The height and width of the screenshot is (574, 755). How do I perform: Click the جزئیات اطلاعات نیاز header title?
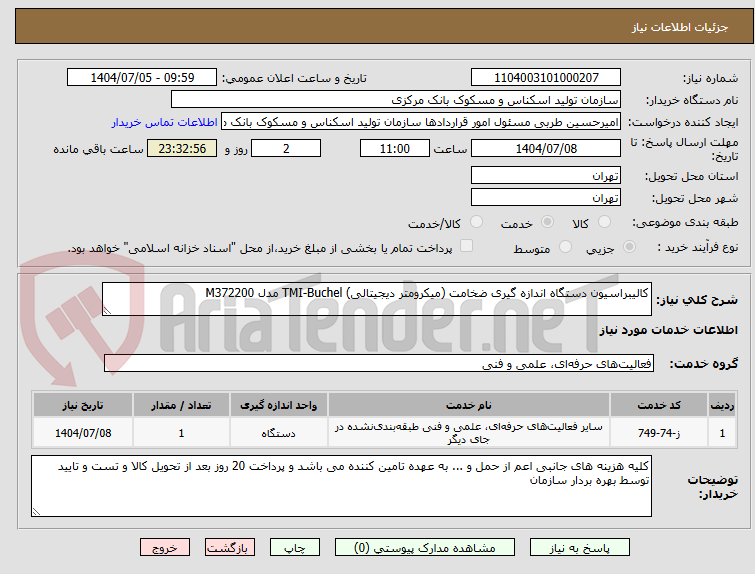pos(680,27)
